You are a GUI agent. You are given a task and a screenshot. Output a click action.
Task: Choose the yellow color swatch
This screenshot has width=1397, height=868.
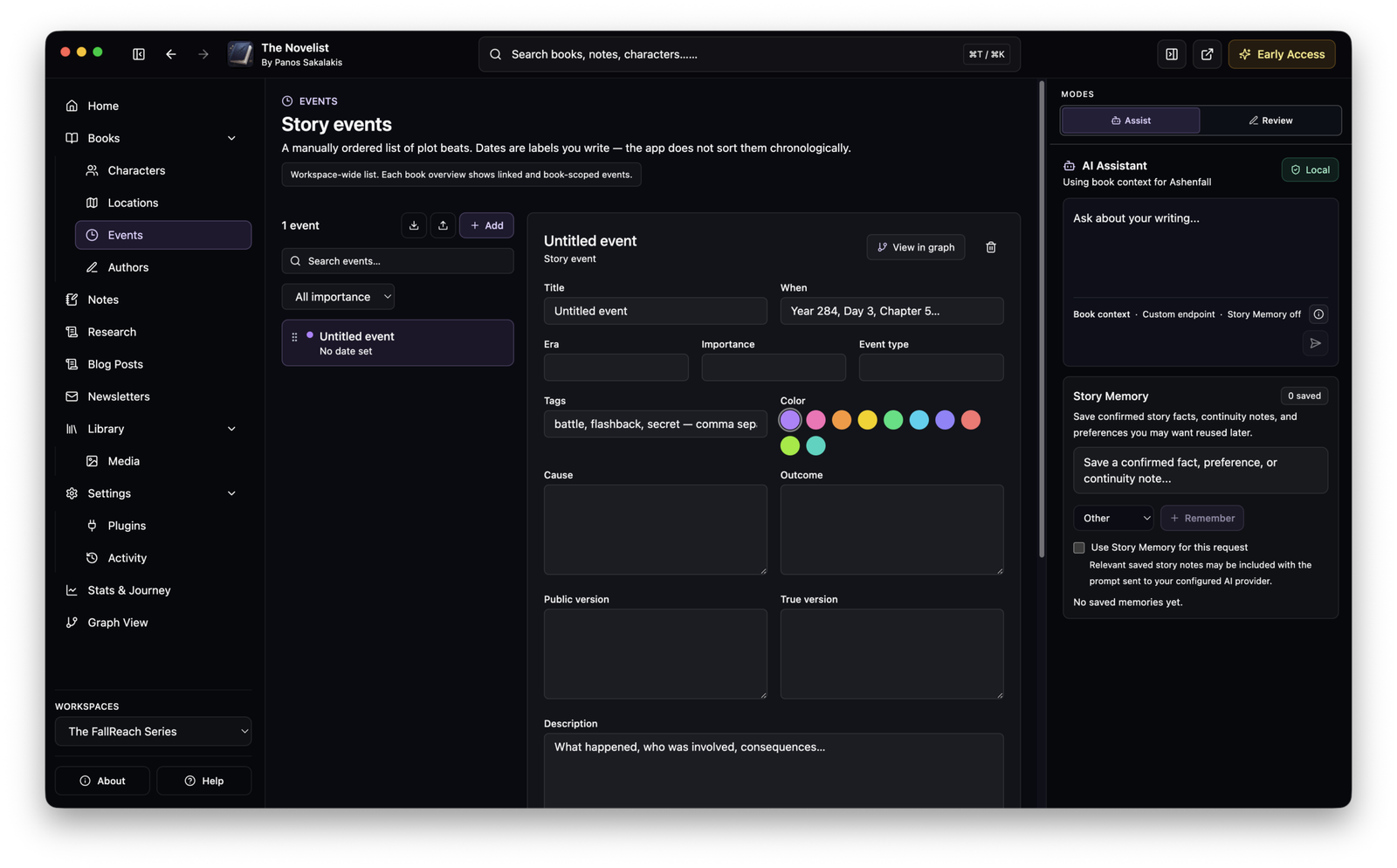pyautogui.click(x=867, y=420)
